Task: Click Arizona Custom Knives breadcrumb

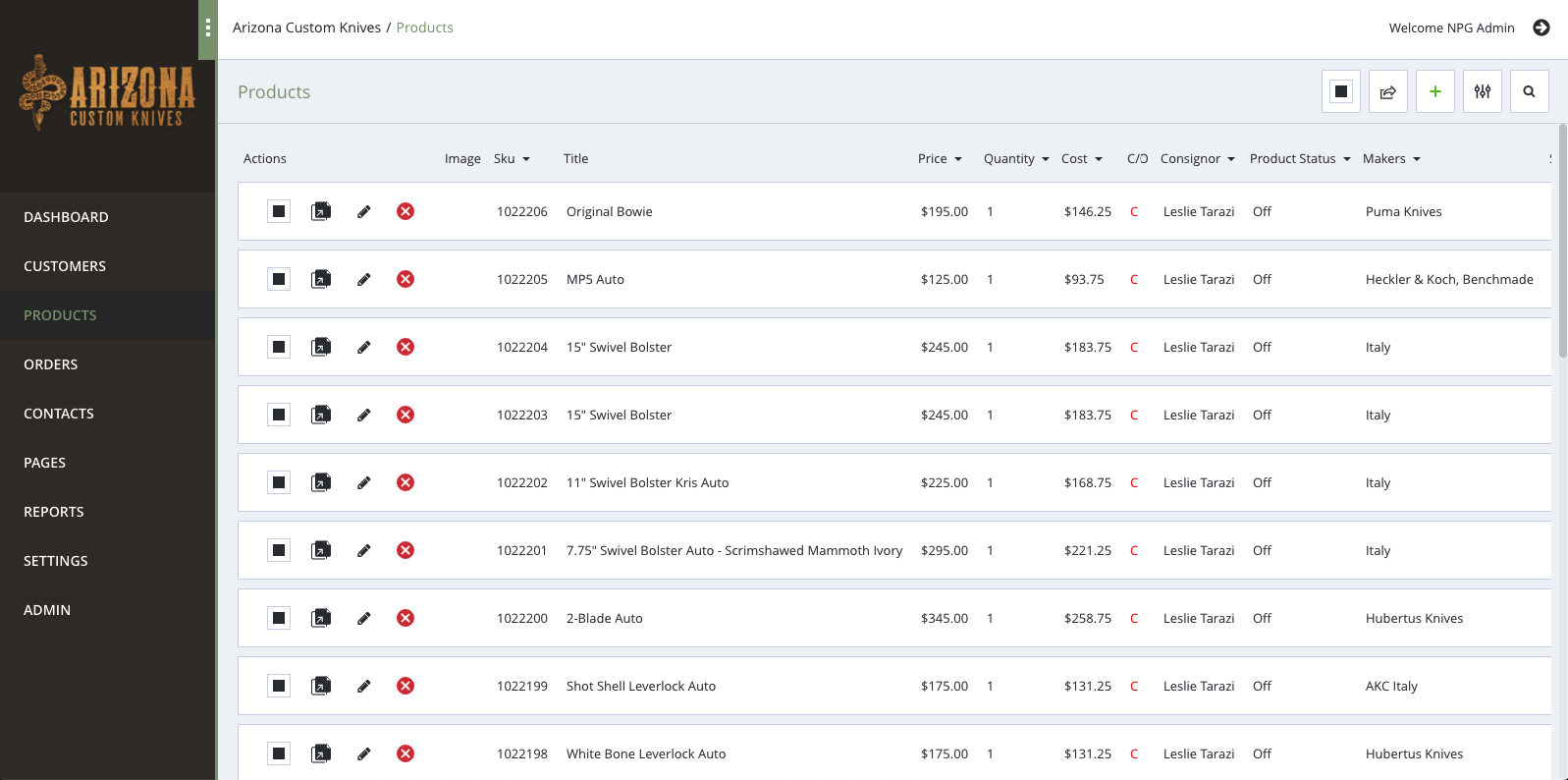Action: (306, 28)
